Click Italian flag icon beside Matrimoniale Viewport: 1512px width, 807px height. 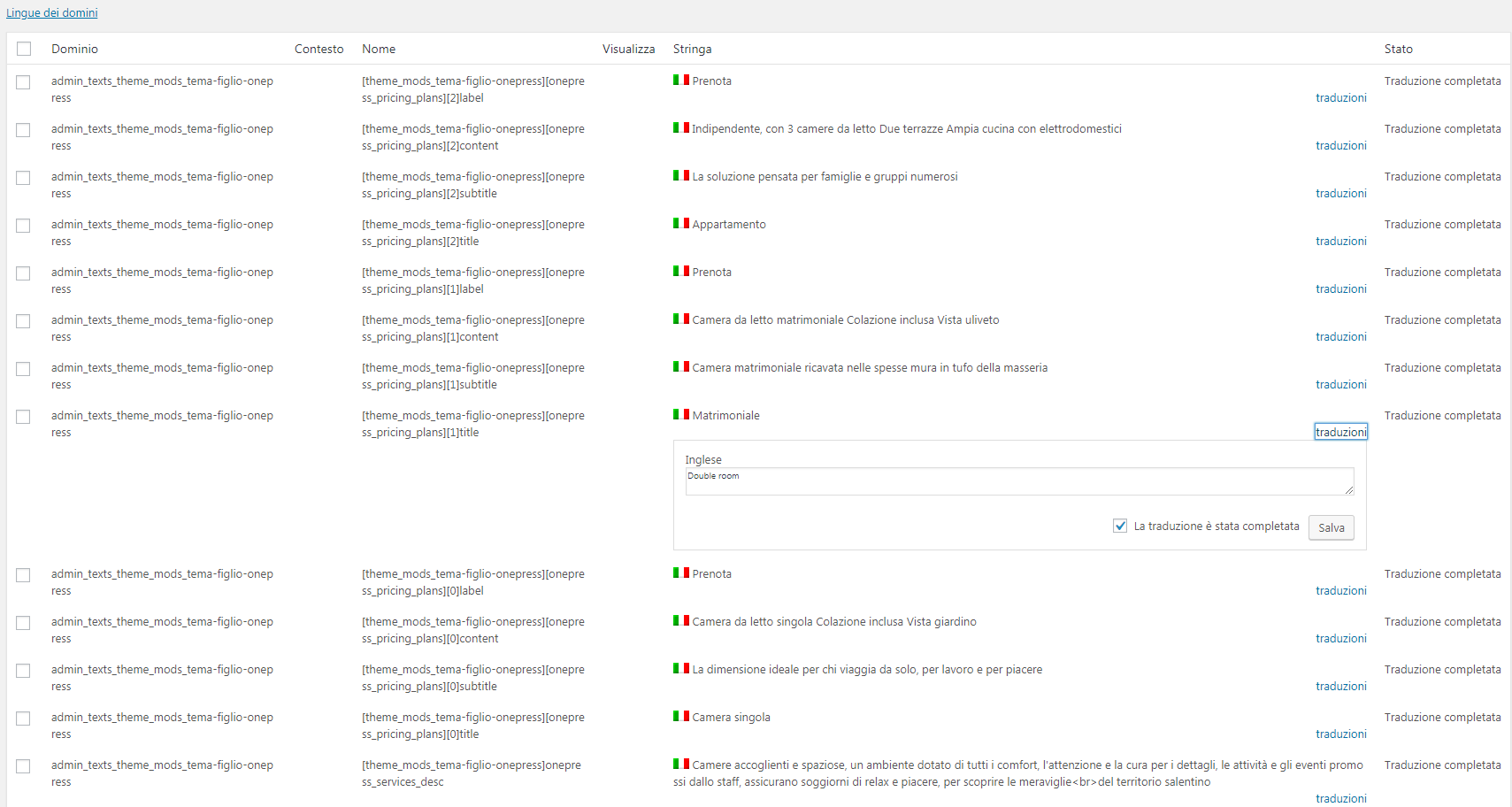[x=680, y=414]
